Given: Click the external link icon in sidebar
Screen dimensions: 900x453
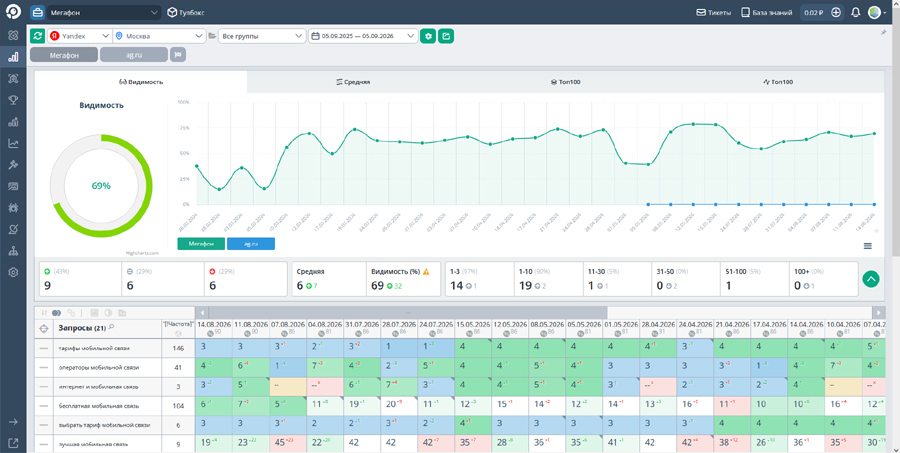Looking at the screenshot, I should [x=13, y=443].
